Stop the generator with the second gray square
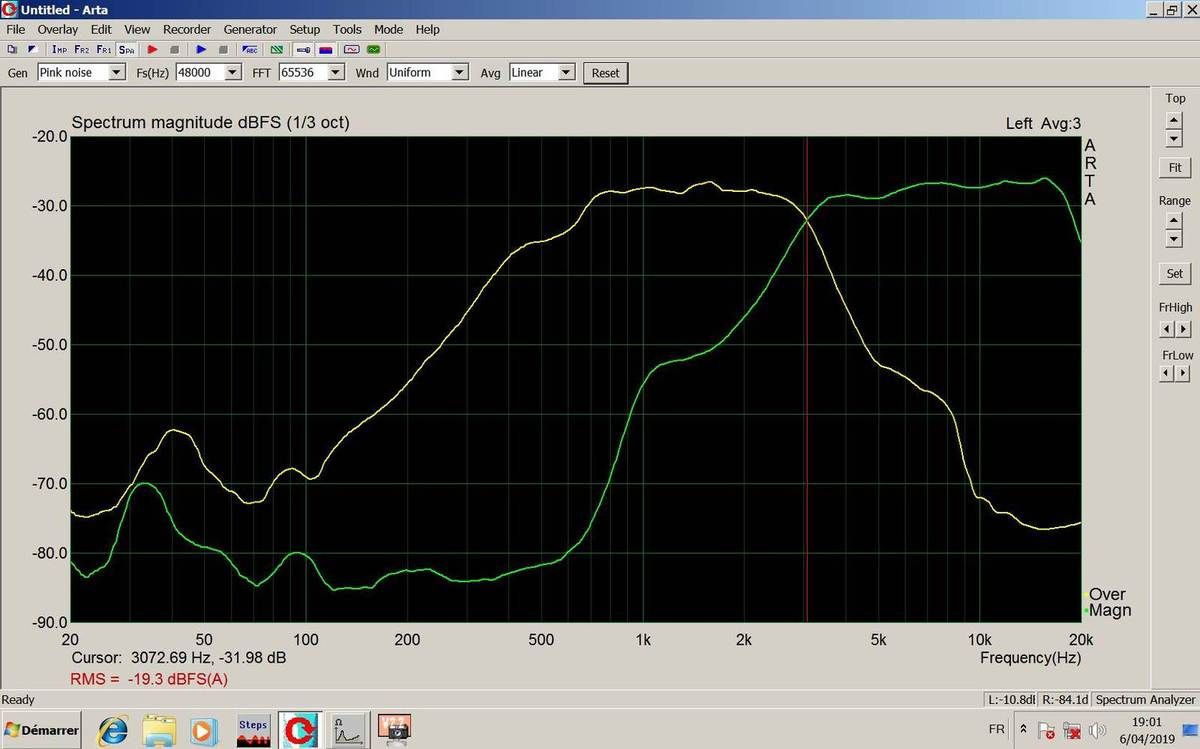The image size is (1200, 749). pyautogui.click(x=223, y=49)
